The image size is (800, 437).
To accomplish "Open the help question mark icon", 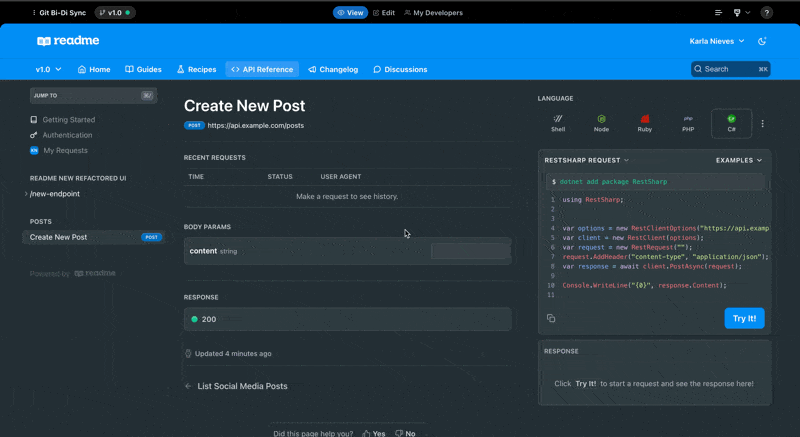I will click(x=766, y=13).
